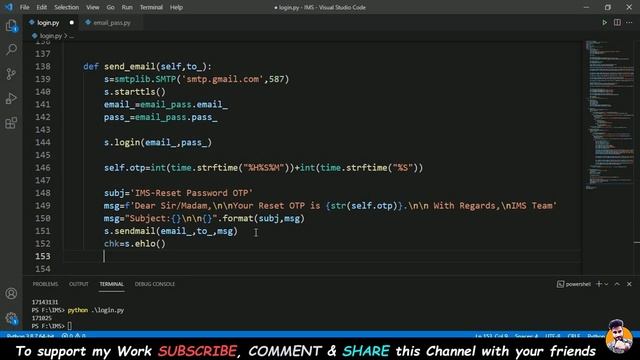
Task: Open the View menu
Action: [x=93, y=7]
